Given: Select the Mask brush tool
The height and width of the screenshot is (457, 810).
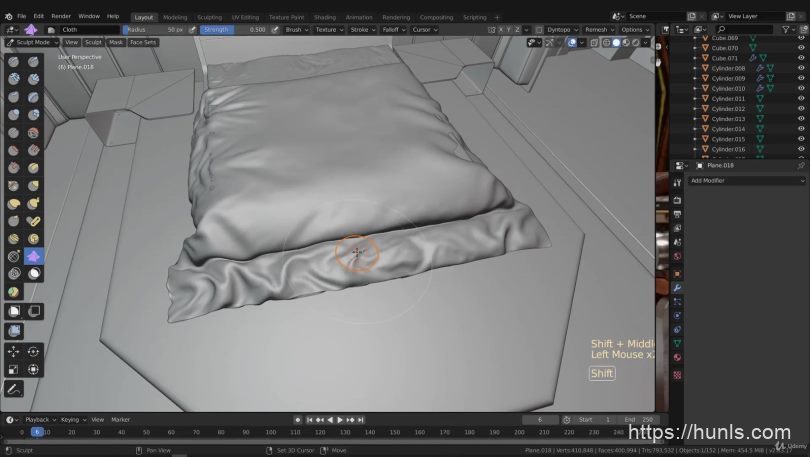Looking at the screenshot, I should pos(33,274).
